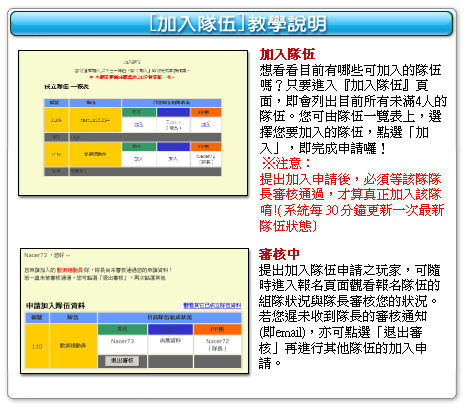467x408 pixels.
Task: Click team number 110 yellow cell
Action: 37,346
